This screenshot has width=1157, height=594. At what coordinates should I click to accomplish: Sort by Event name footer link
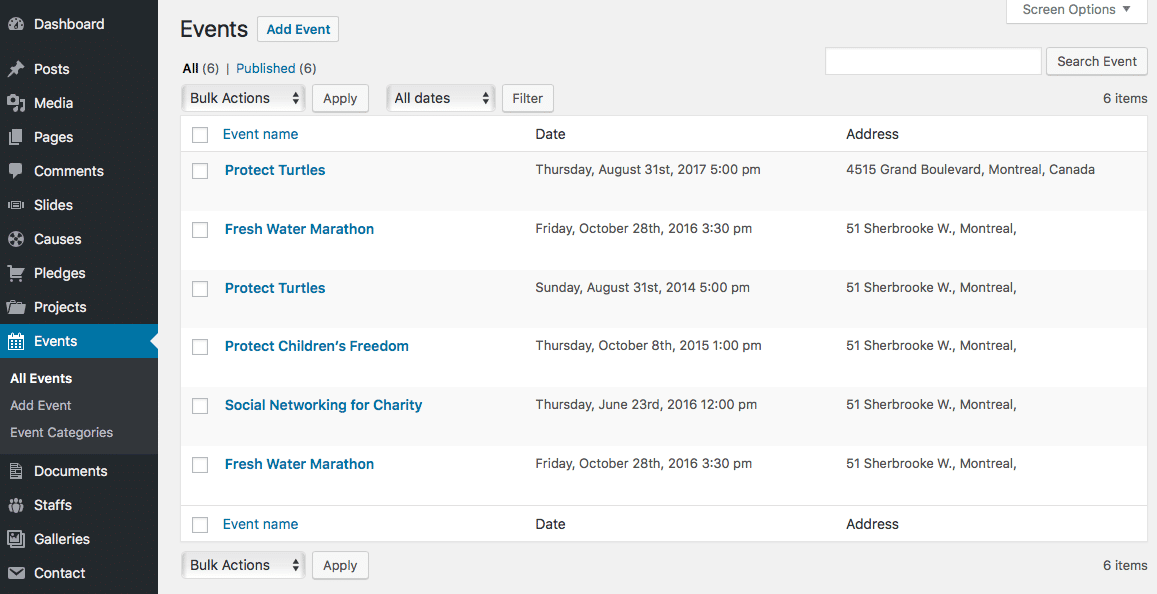click(260, 525)
